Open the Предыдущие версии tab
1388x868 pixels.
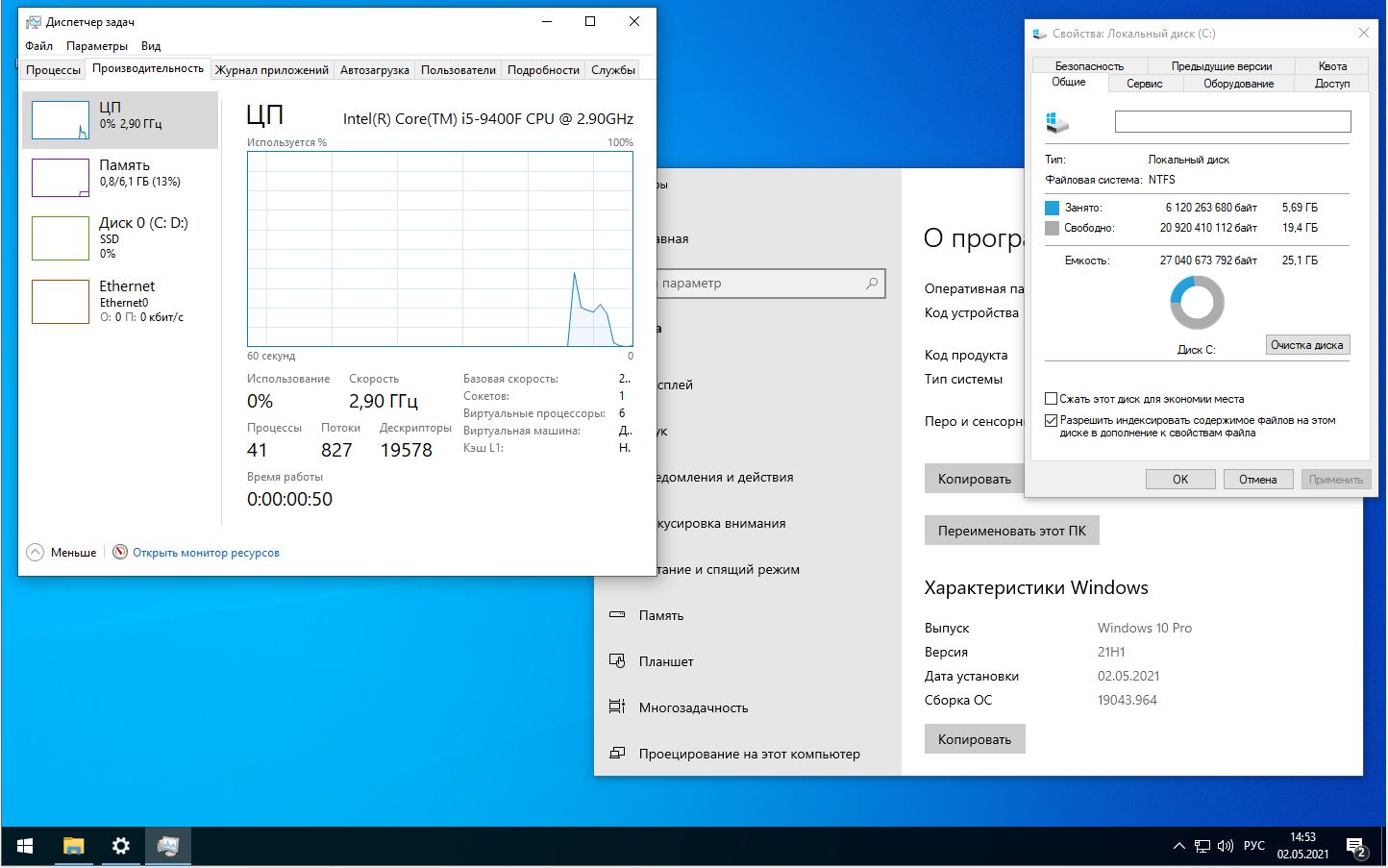1221,66
